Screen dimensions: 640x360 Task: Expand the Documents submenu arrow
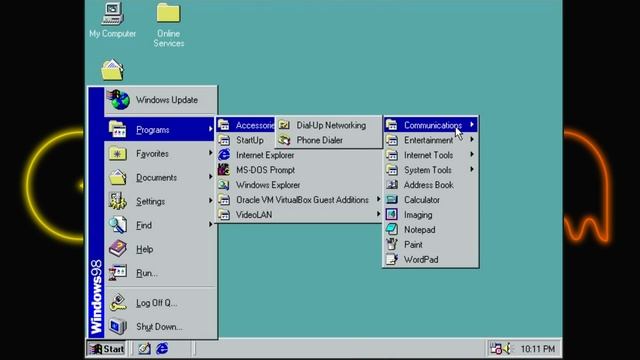click(211, 177)
